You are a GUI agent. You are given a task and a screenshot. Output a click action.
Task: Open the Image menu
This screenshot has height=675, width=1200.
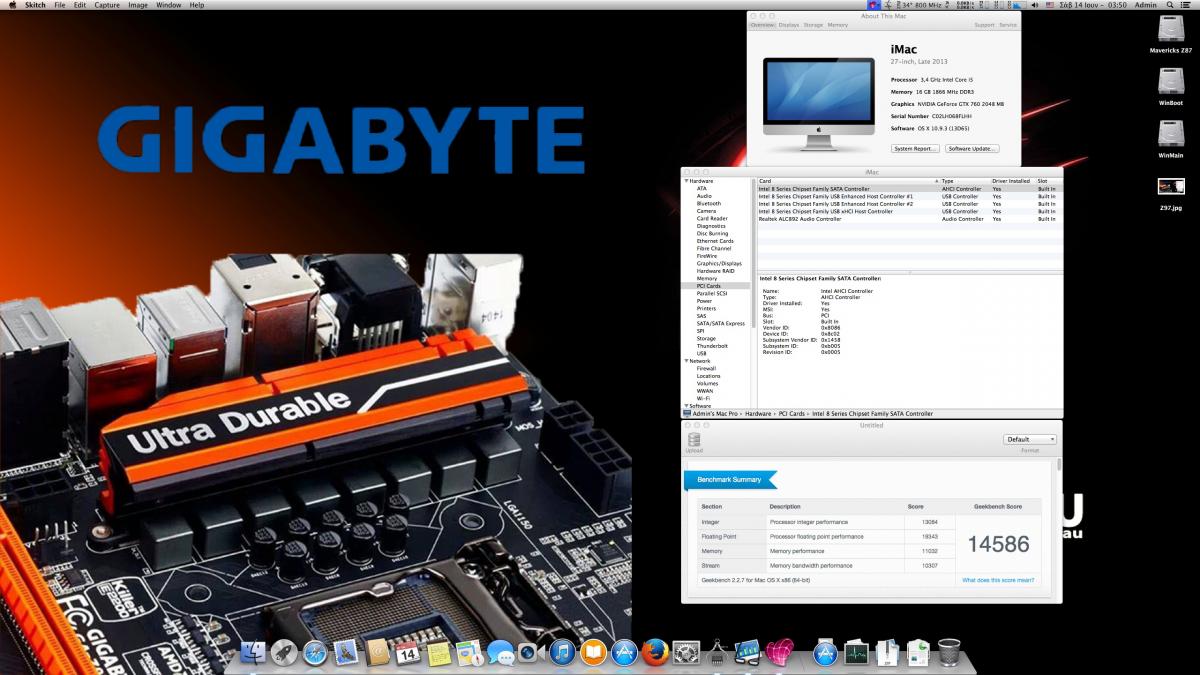tap(138, 5)
